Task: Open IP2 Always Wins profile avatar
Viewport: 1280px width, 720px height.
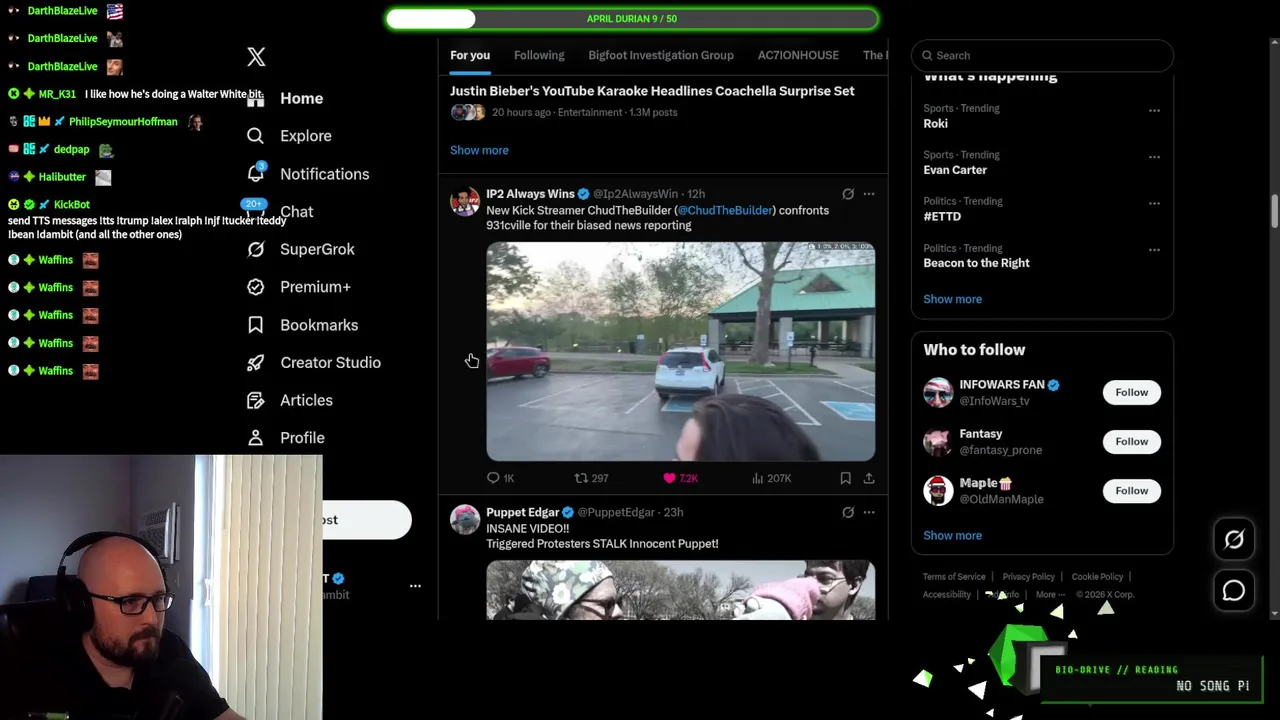Action: tap(465, 201)
